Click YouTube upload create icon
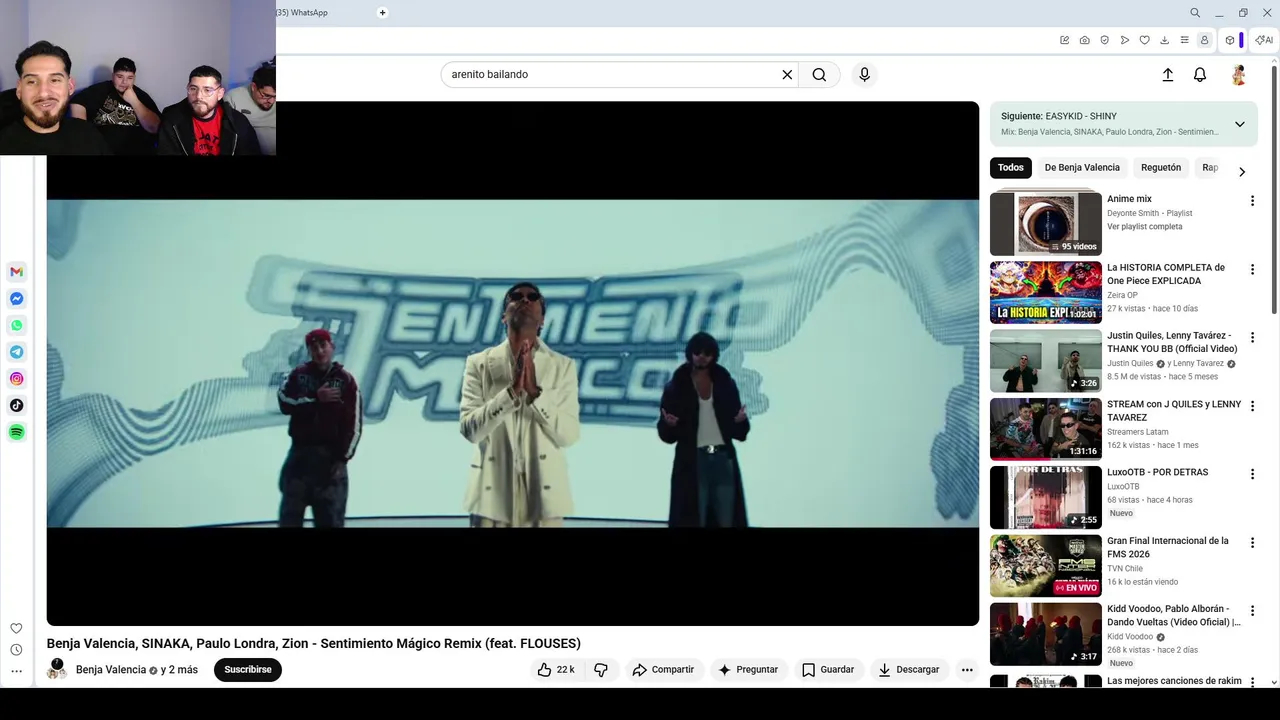The width and height of the screenshot is (1280, 720). coord(1167,75)
